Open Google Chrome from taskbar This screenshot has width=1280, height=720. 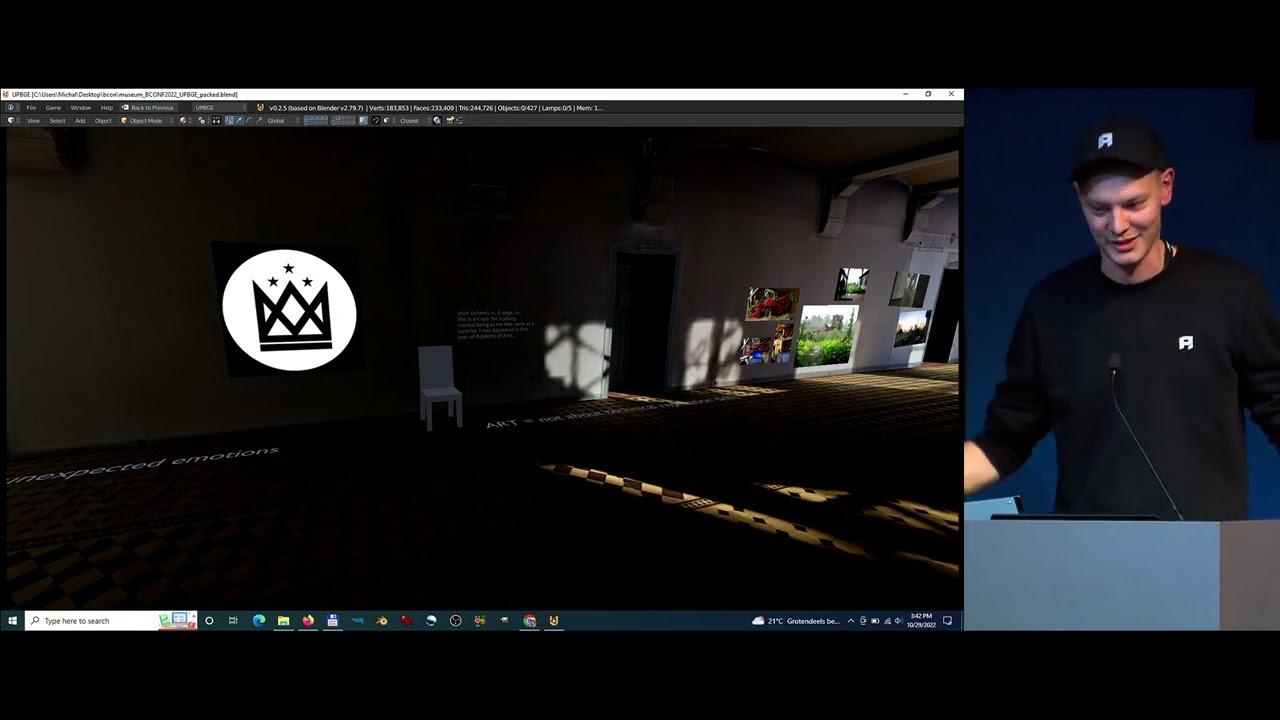[x=529, y=621]
